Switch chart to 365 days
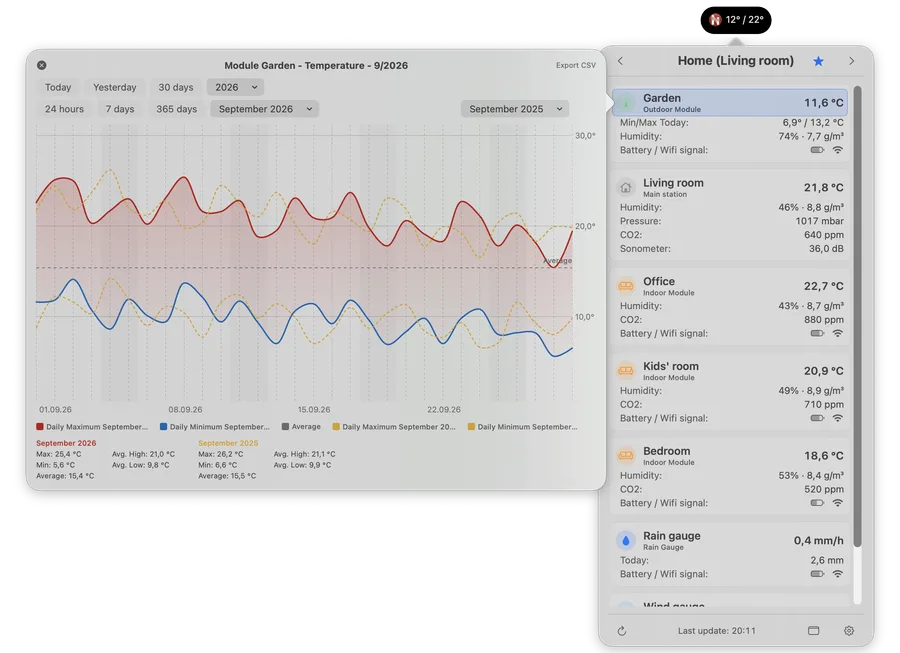This screenshot has width=900, height=653. click(x=176, y=109)
